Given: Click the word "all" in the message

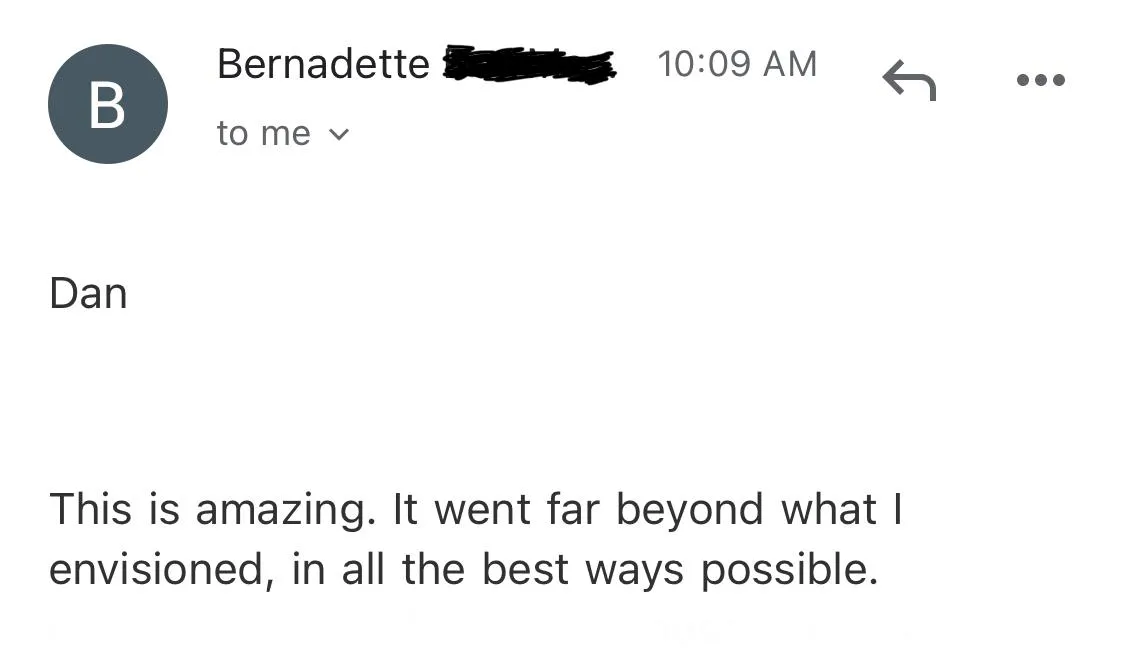Looking at the screenshot, I should (364, 570).
